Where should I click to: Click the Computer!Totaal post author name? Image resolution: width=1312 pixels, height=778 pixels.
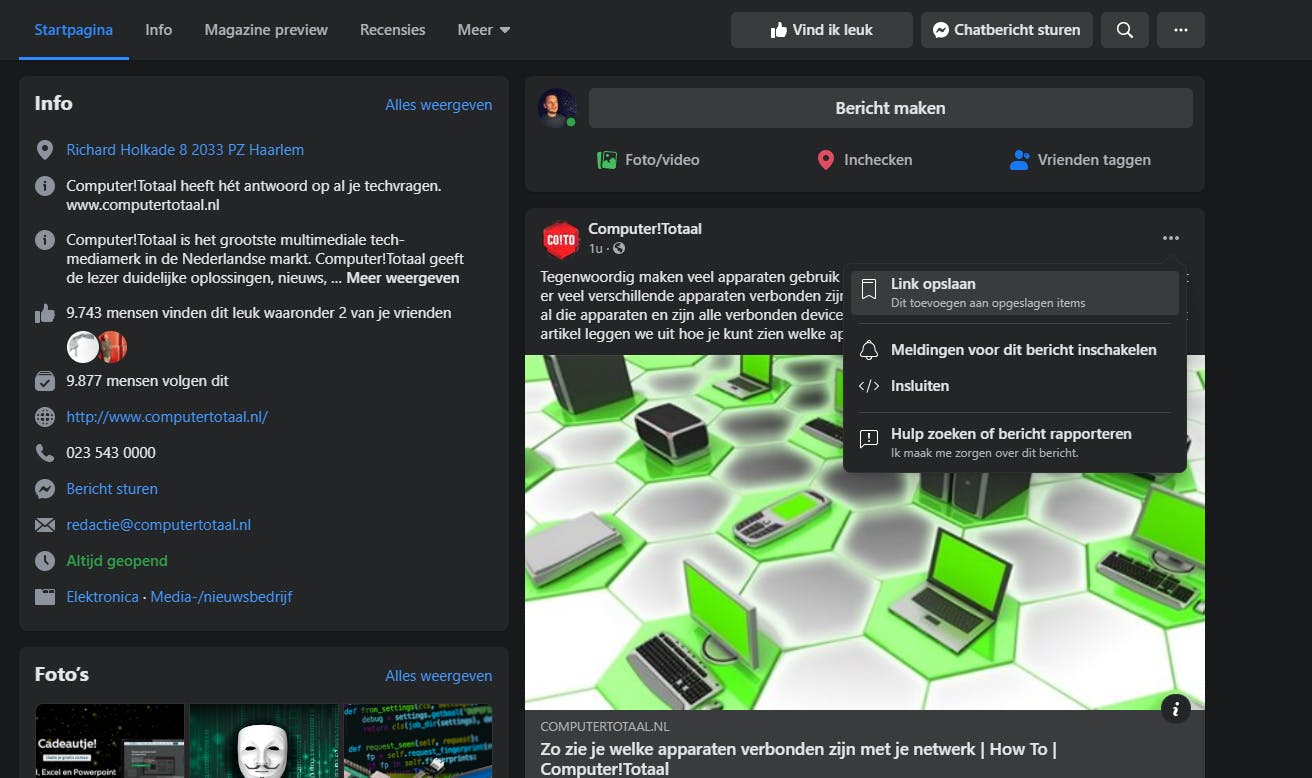point(645,229)
